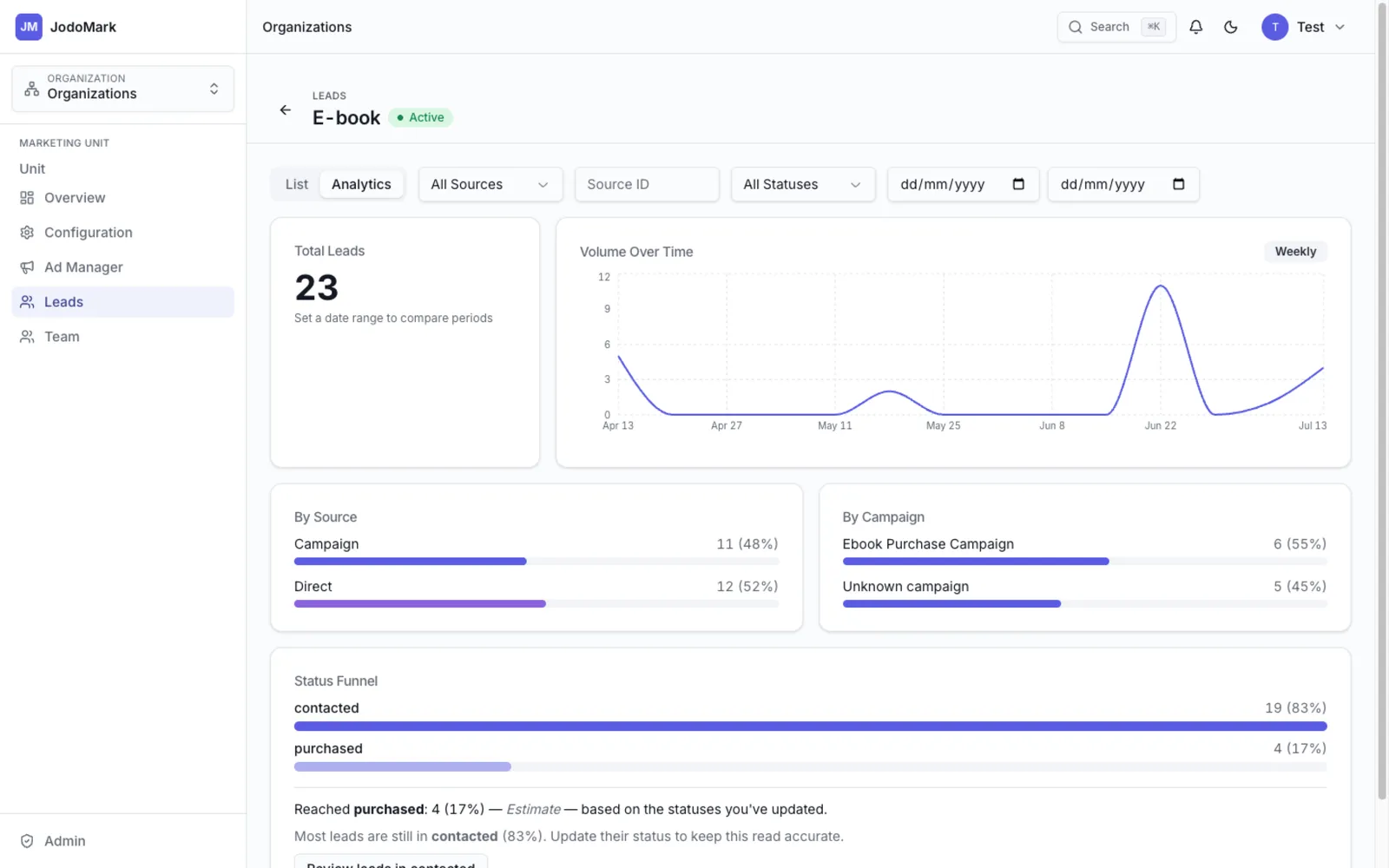Click the '4 (17%)' purchased value
Viewport: 1389px width, 868px height.
[x=1300, y=748]
